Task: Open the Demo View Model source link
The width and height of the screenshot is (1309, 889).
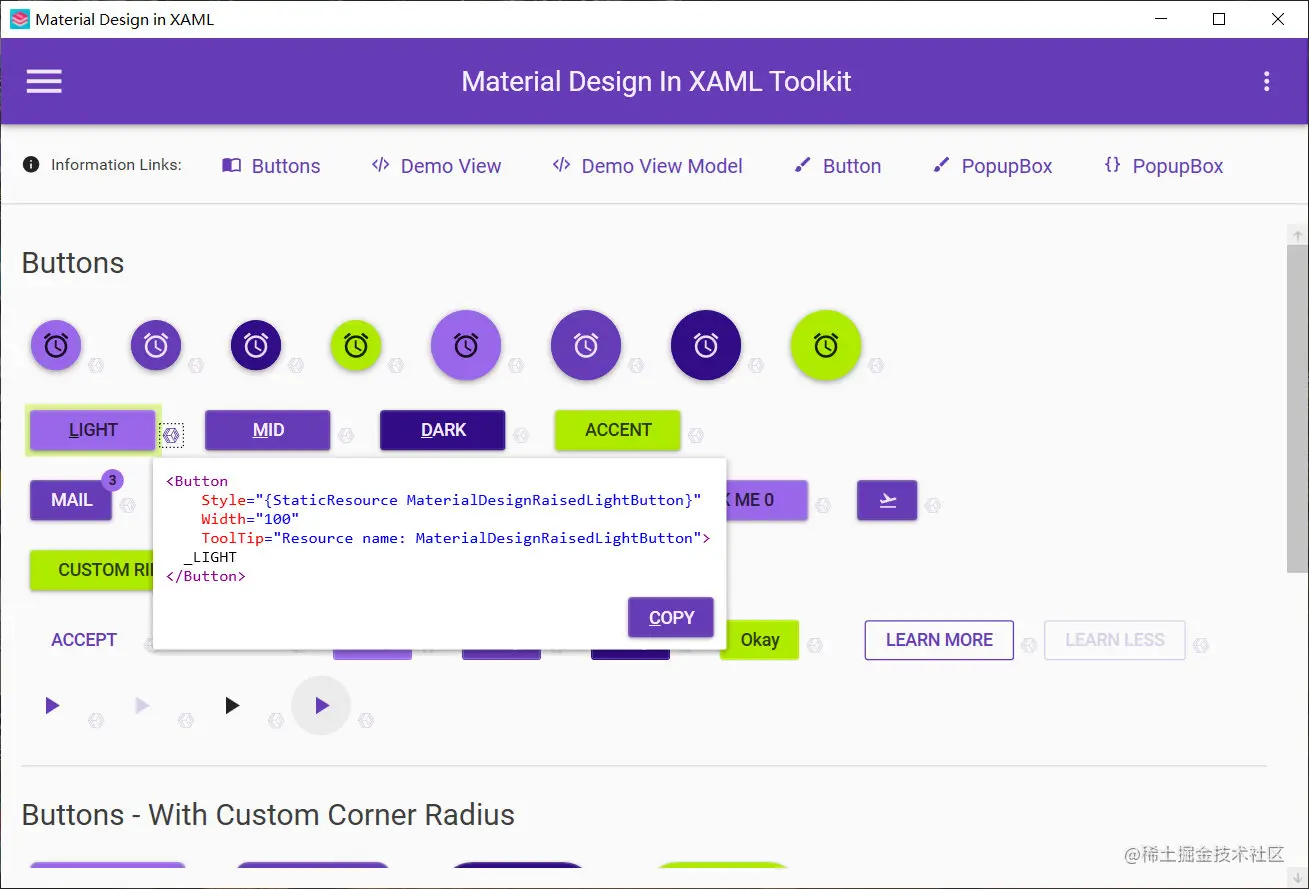Action: click(647, 166)
